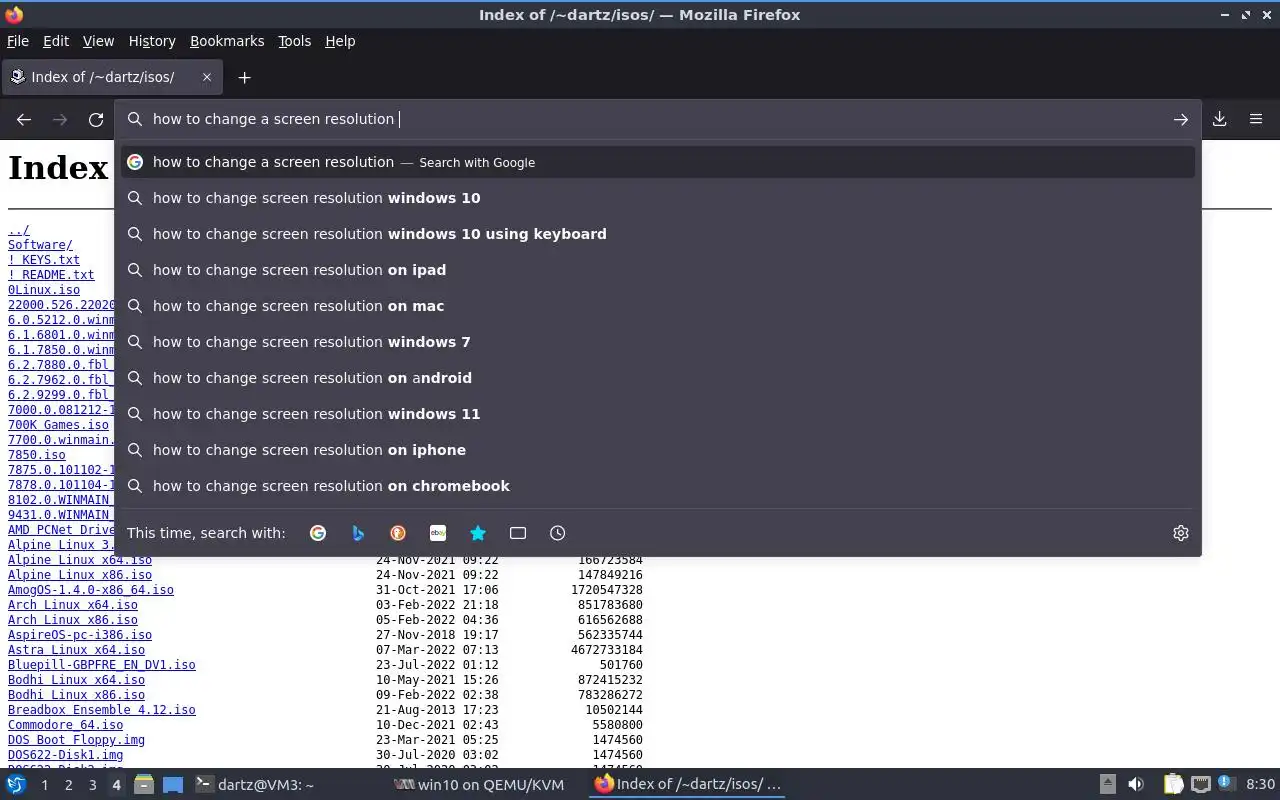This screenshot has width=1280, height=800.
Task: Switch to 'dartz@VM3: ~' terminal taskbar window
Action: coord(255,785)
